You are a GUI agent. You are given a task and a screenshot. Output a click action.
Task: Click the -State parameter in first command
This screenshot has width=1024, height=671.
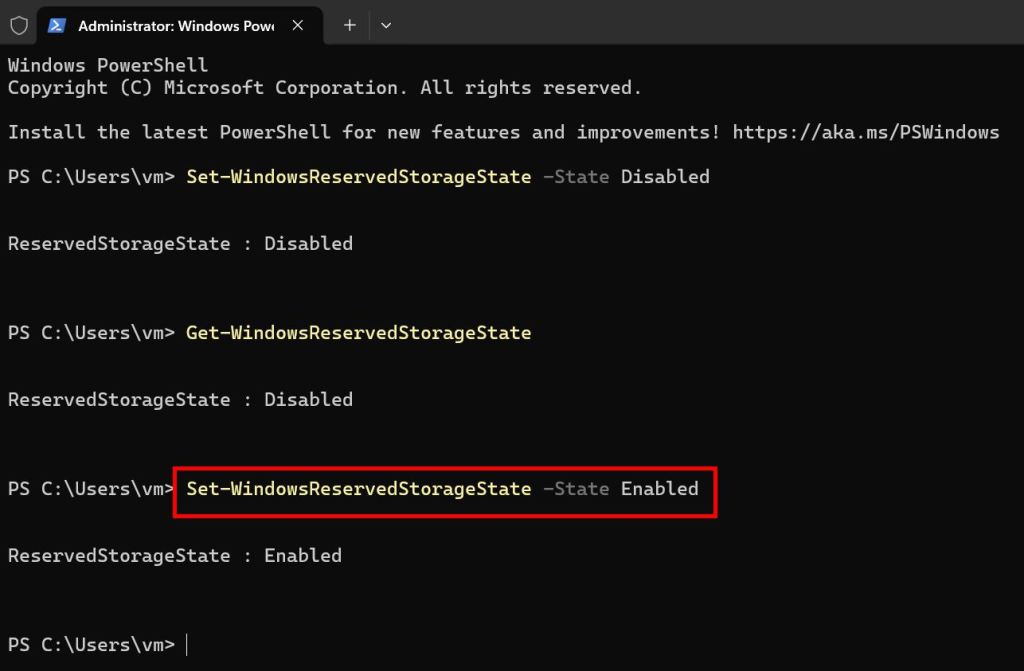pos(576,177)
